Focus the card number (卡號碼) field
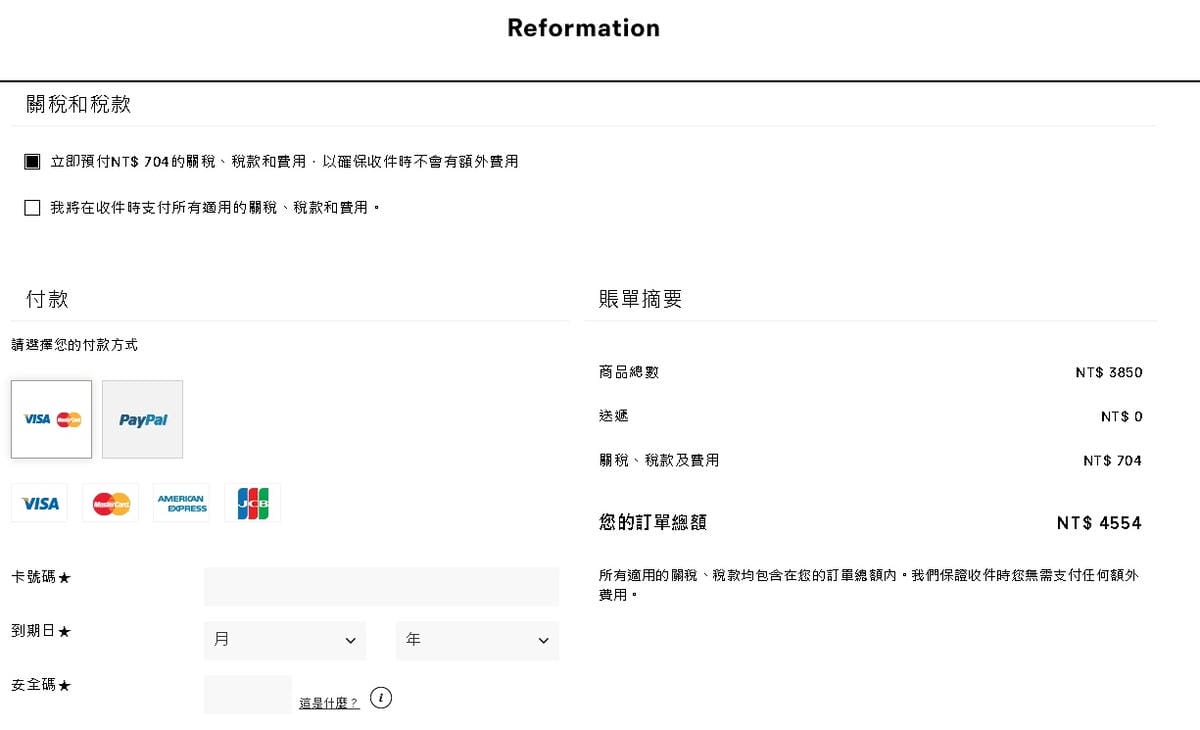 coord(381,587)
